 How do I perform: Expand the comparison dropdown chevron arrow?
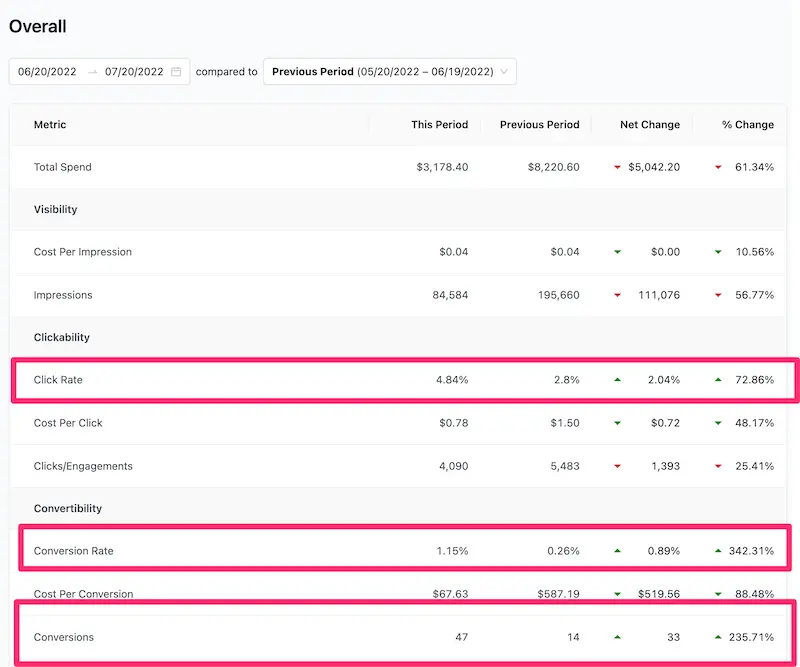(504, 71)
